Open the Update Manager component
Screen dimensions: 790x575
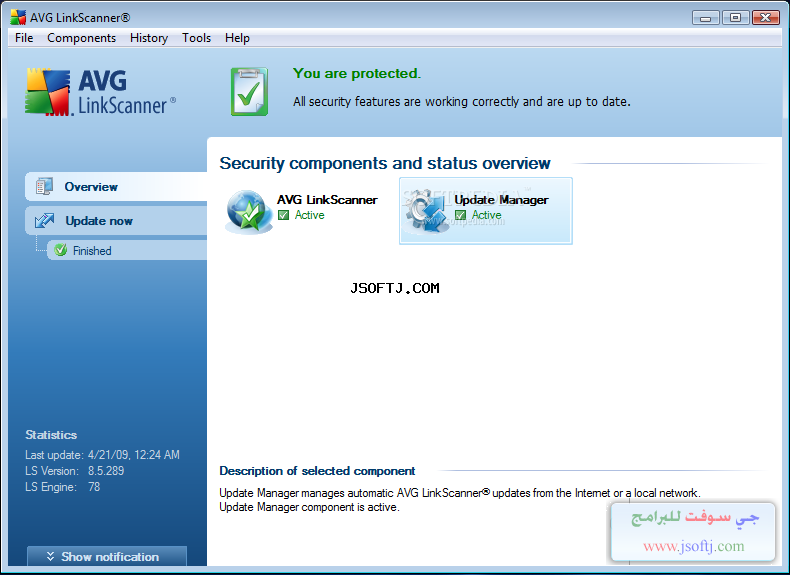click(486, 211)
